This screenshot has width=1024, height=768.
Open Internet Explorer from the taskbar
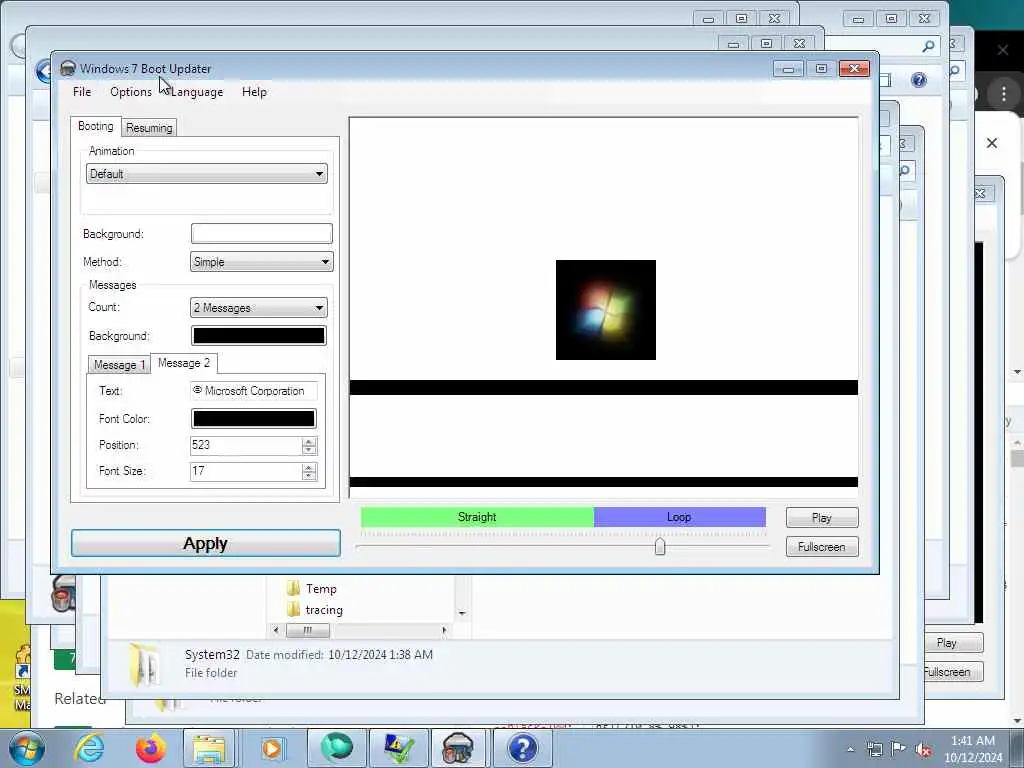[89, 748]
